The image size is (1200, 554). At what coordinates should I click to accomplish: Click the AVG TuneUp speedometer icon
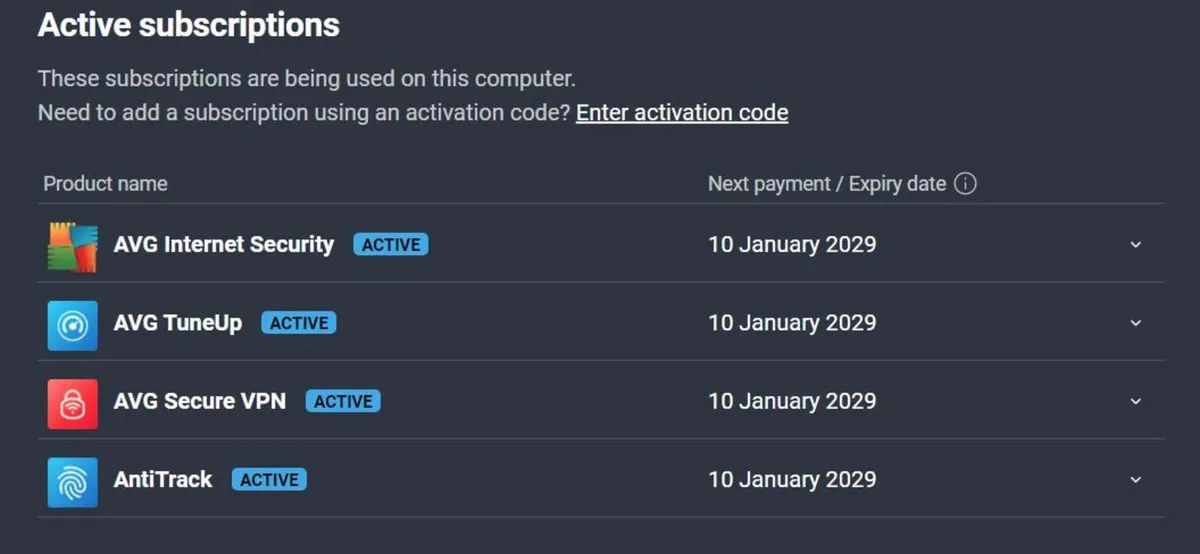click(x=72, y=325)
